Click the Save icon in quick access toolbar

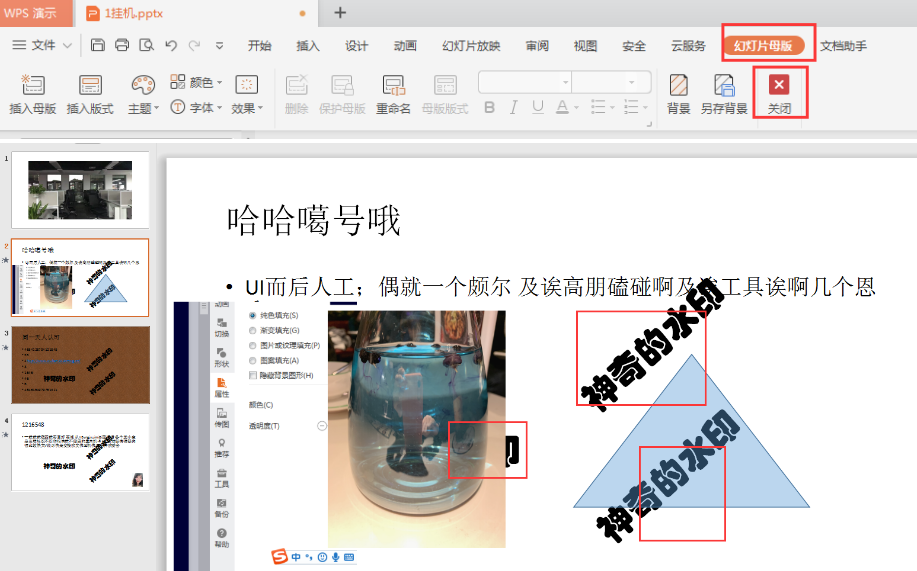[98, 45]
